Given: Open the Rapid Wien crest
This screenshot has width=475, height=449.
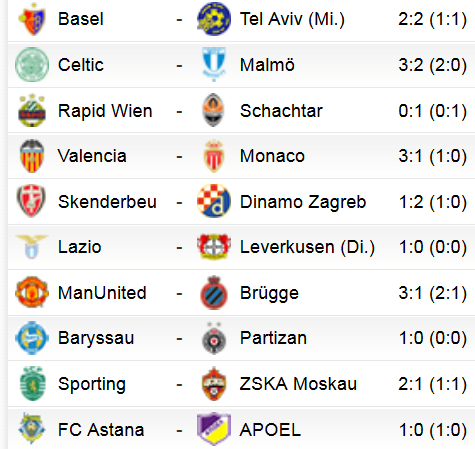Looking at the screenshot, I should click(32, 110).
